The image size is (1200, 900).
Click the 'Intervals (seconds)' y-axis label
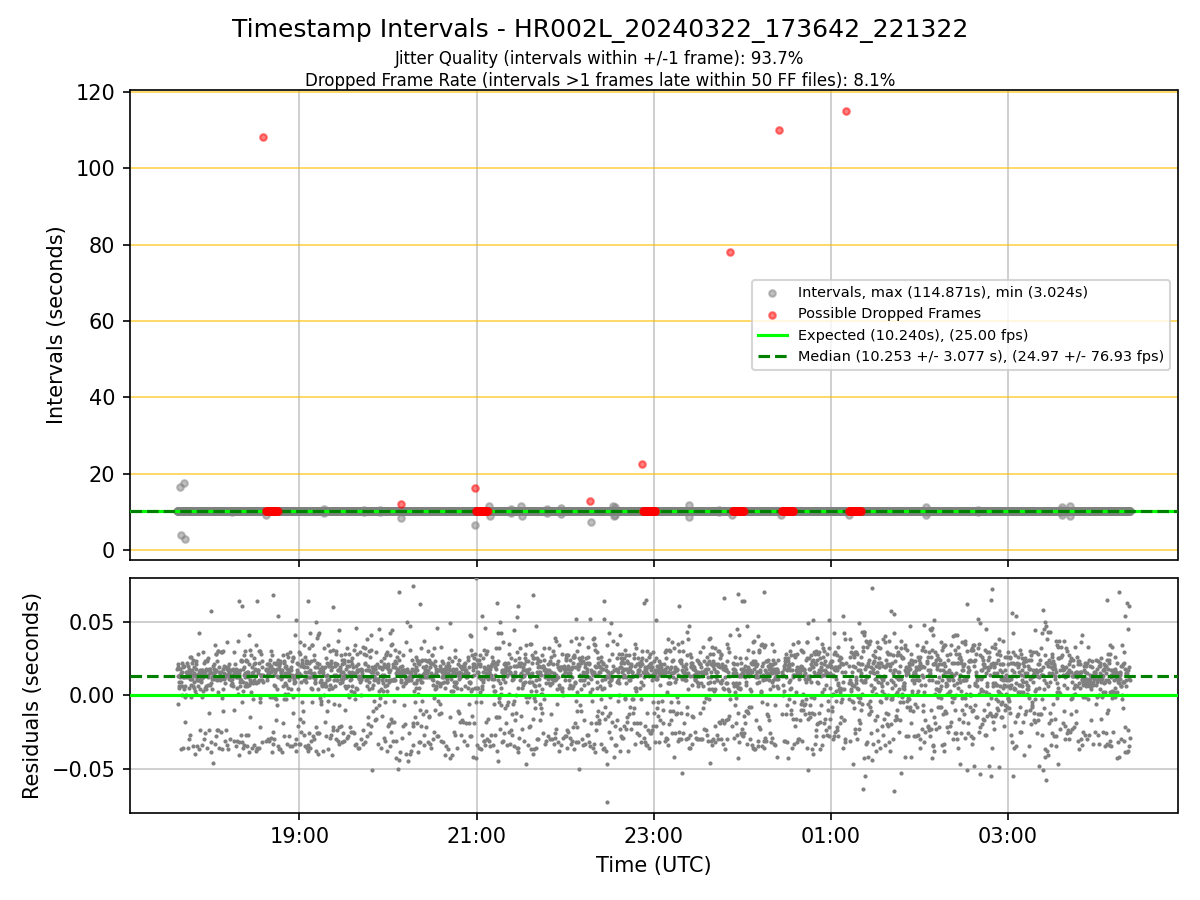pyautogui.click(x=56, y=325)
